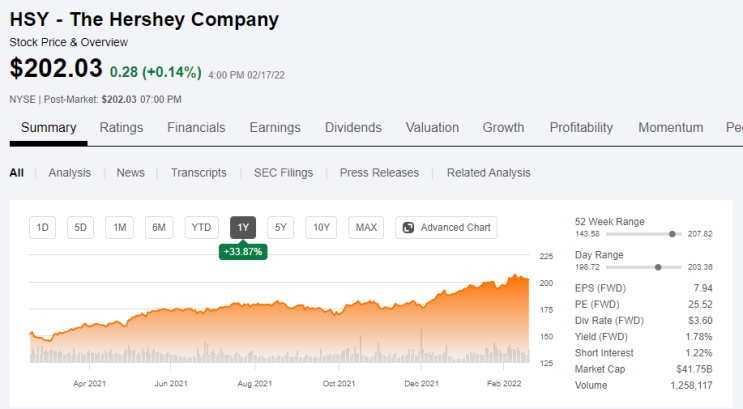Filter the feed by Related Analysis
Image resolution: width=743 pixels, height=409 pixels.
point(489,173)
